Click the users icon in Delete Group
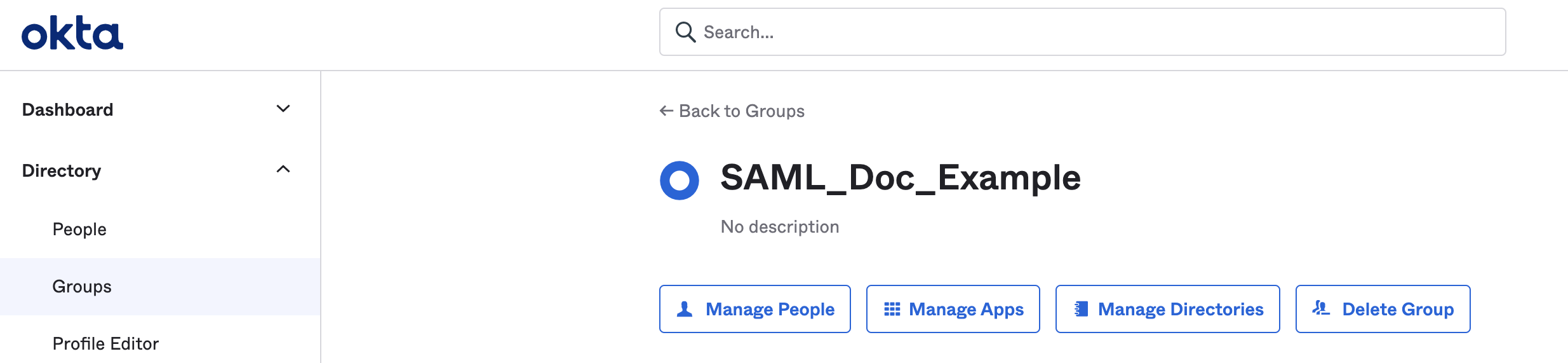This screenshot has height=363, width=1568. (1321, 308)
